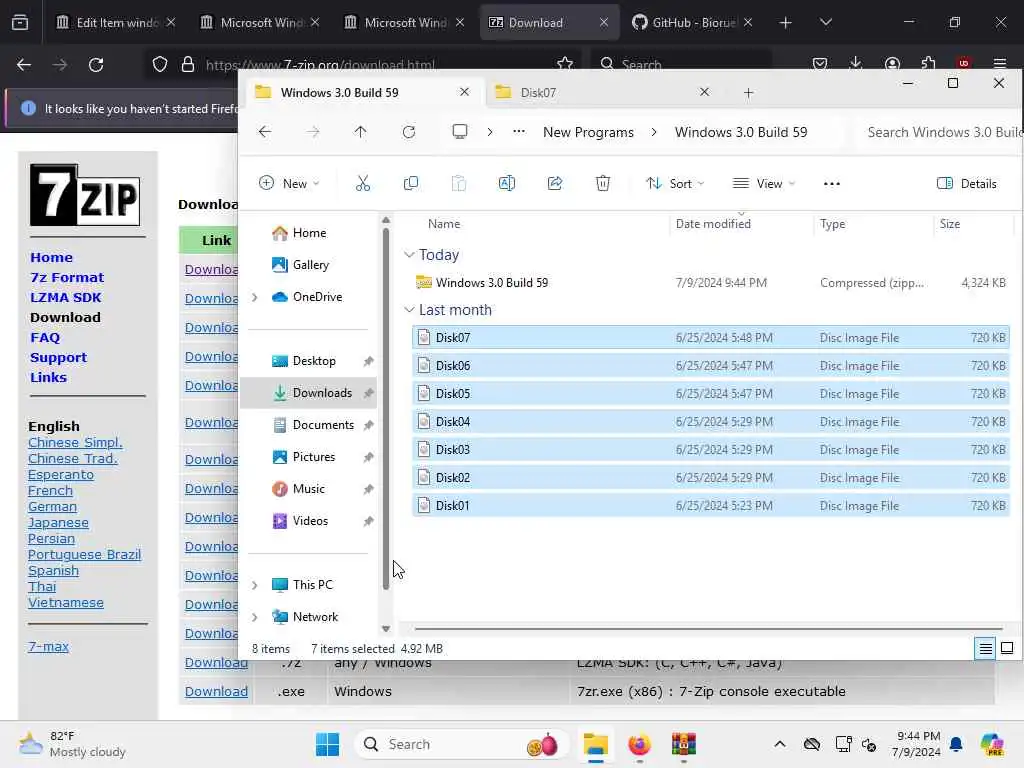
Task: Collapse the Today group
Action: coord(409,255)
